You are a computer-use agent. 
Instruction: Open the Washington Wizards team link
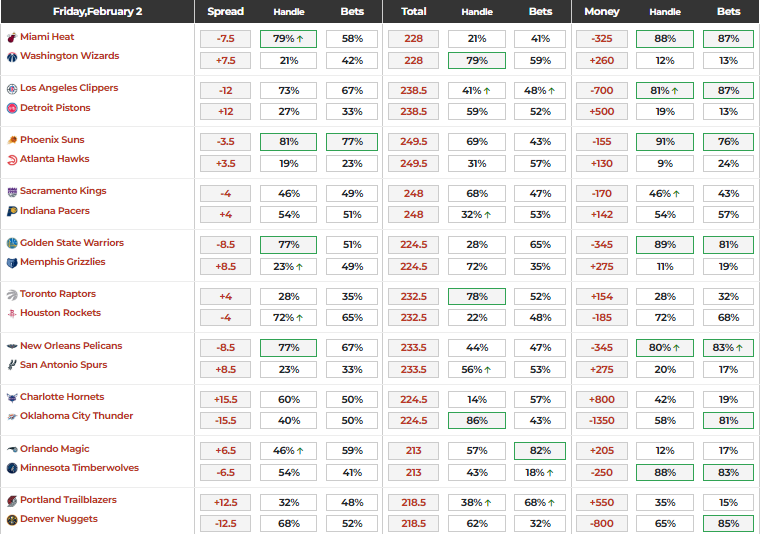tap(69, 56)
